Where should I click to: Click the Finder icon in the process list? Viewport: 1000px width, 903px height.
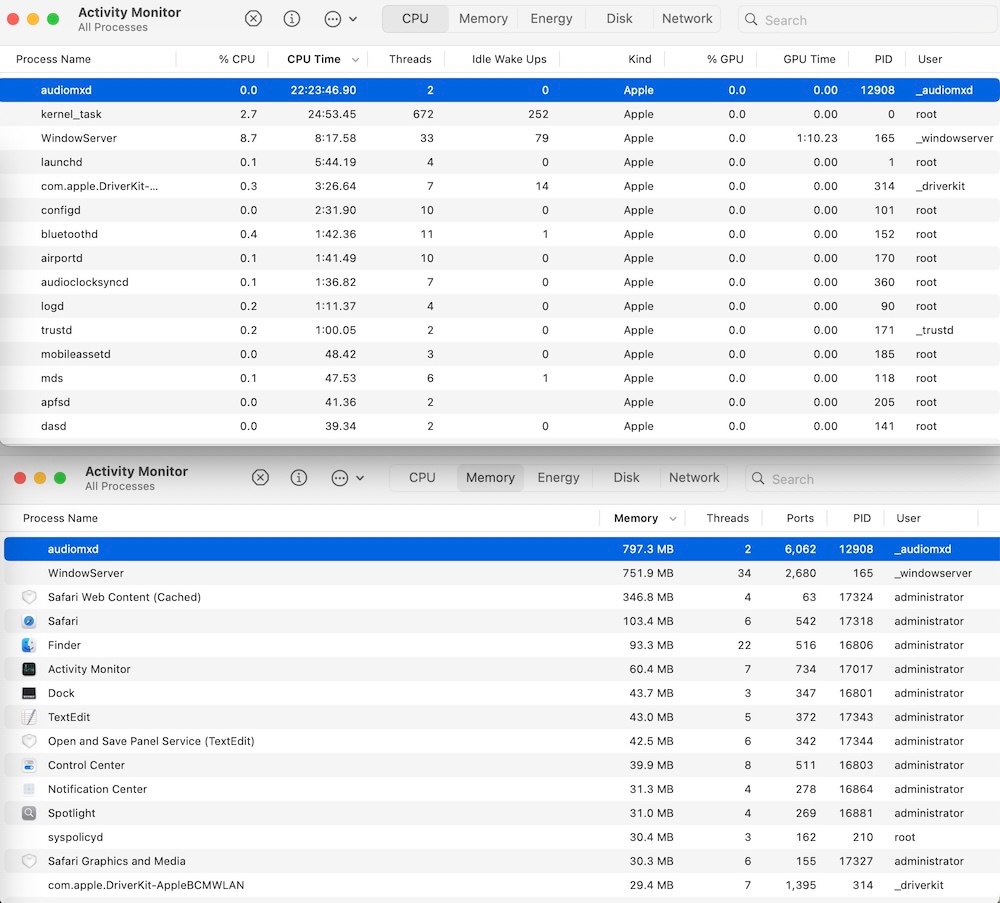click(x=29, y=645)
